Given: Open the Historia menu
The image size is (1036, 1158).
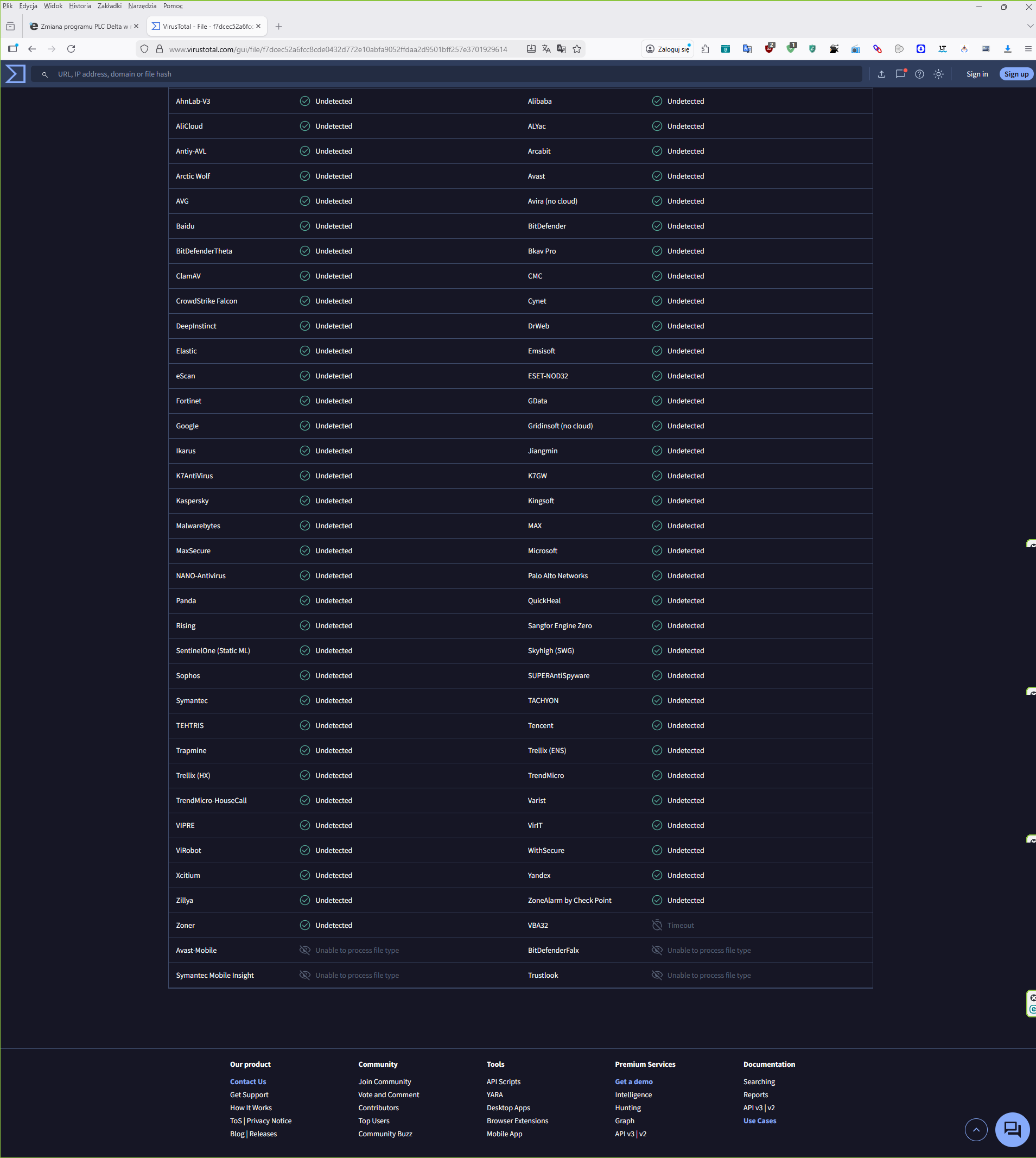Looking at the screenshot, I should 80,5.
